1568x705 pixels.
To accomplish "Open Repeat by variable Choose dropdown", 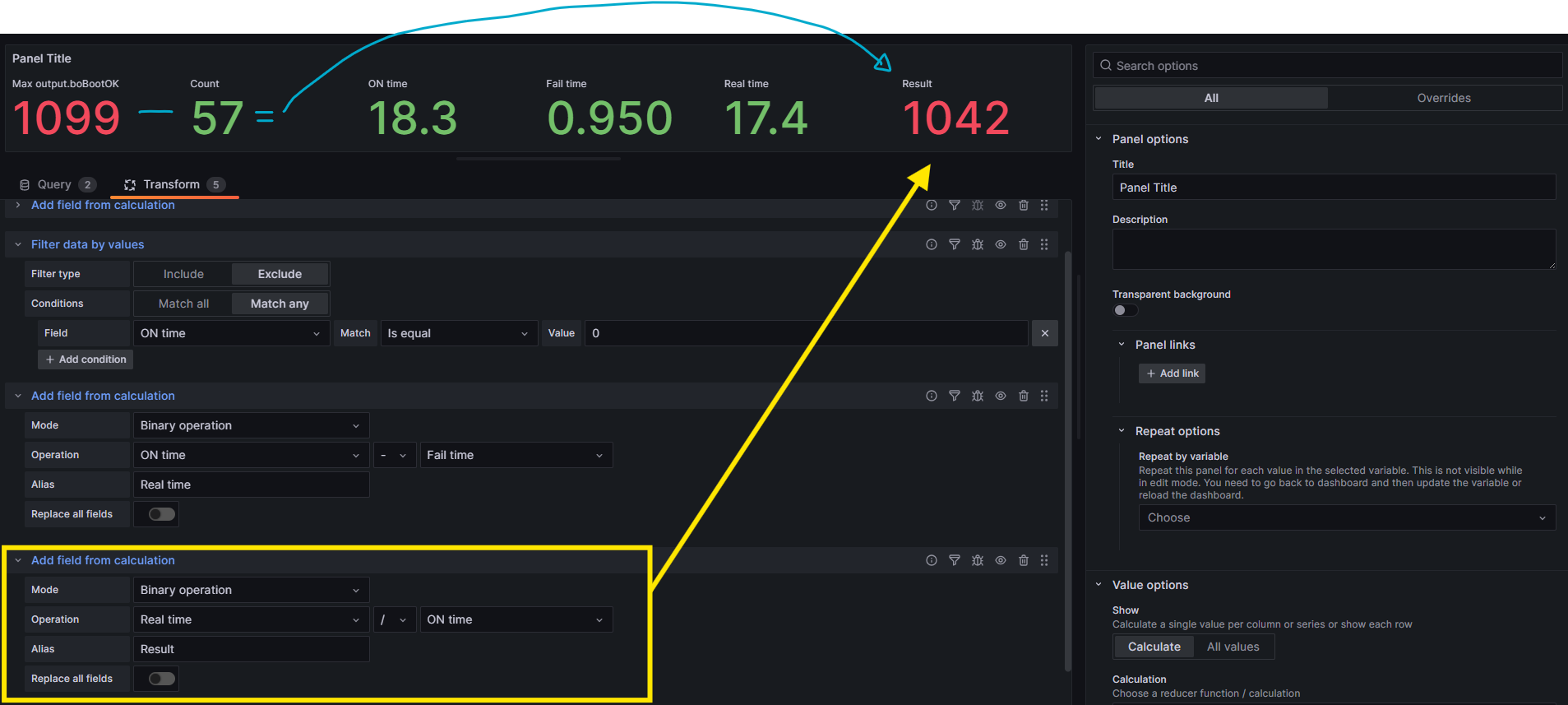I will click(x=1347, y=517).
